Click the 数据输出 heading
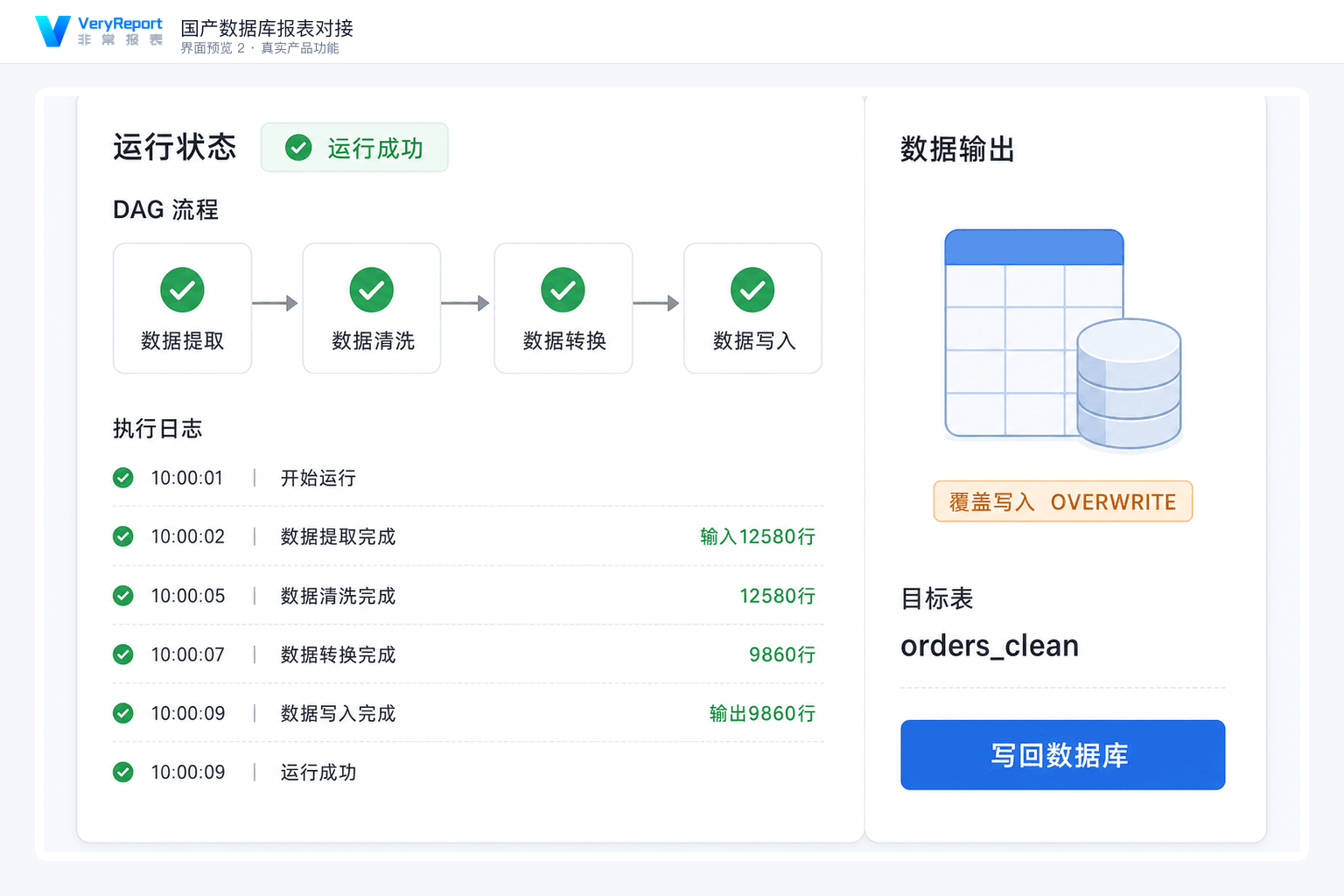The height and width of the screenshot is (896, 1344). pos(958,150)
